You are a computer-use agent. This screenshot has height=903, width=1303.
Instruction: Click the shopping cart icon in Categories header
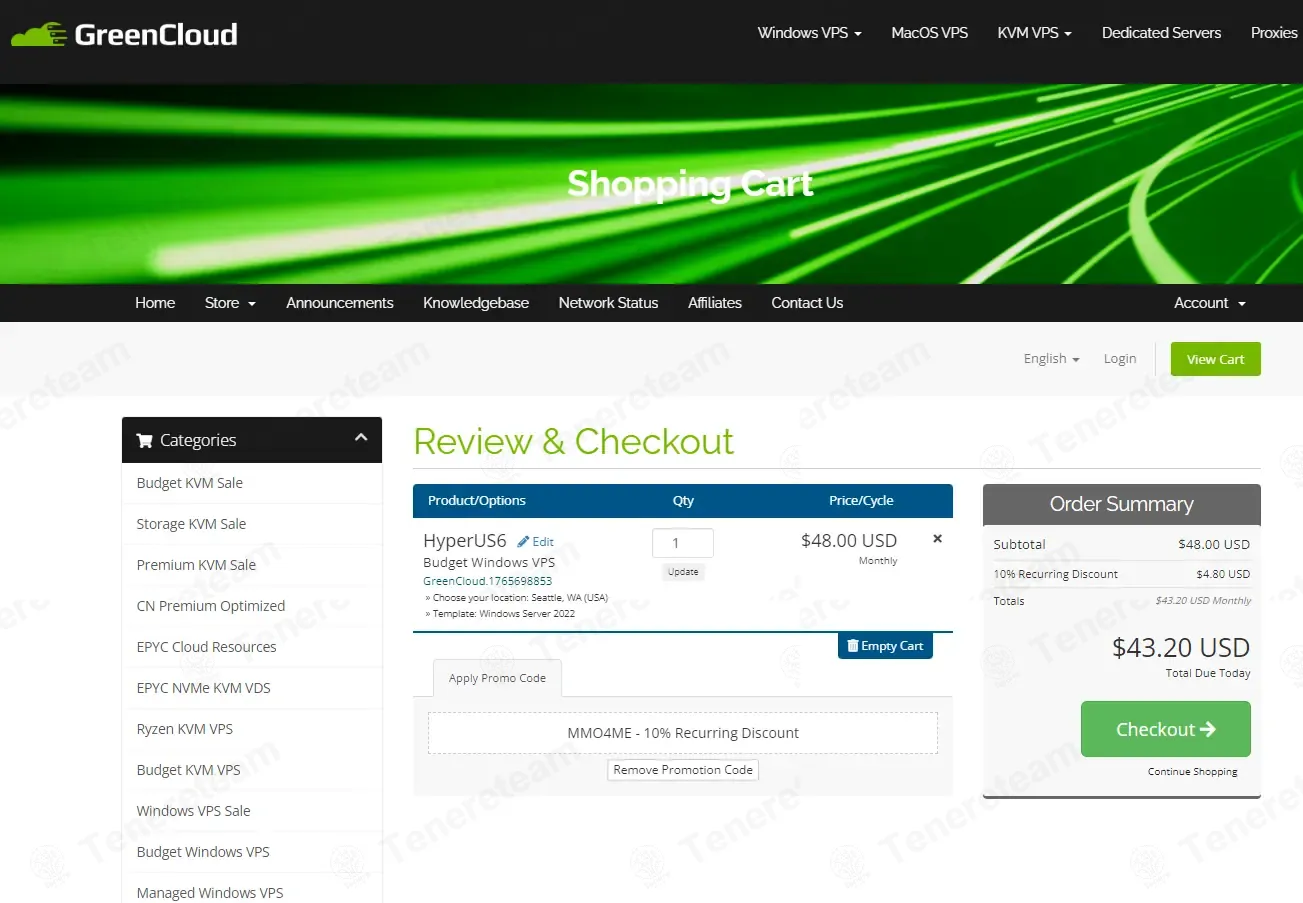pyautogui.click(x=144, y=440)
